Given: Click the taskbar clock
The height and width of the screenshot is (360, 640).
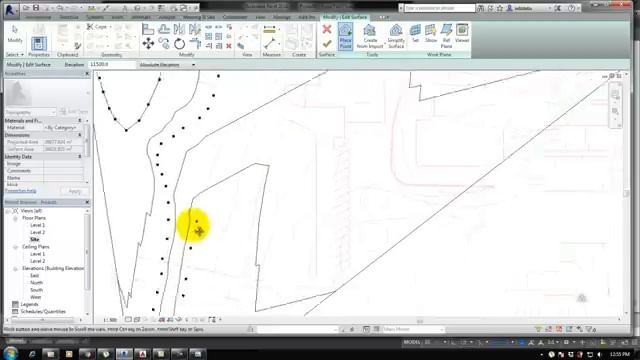Looking at the screenshot, I should (620, 354).
